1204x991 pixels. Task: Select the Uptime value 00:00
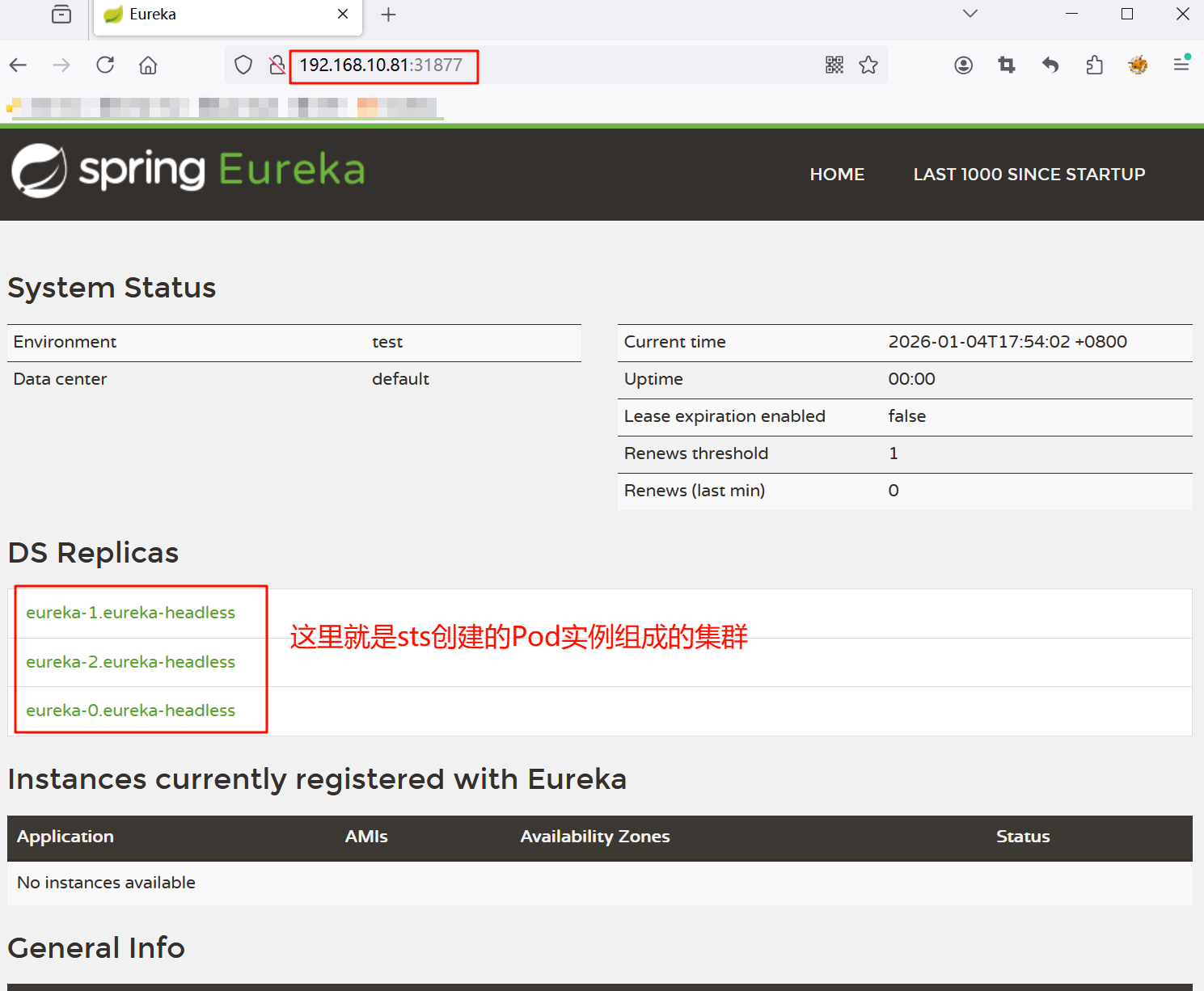pyautogui.click(x=912, y=379)
